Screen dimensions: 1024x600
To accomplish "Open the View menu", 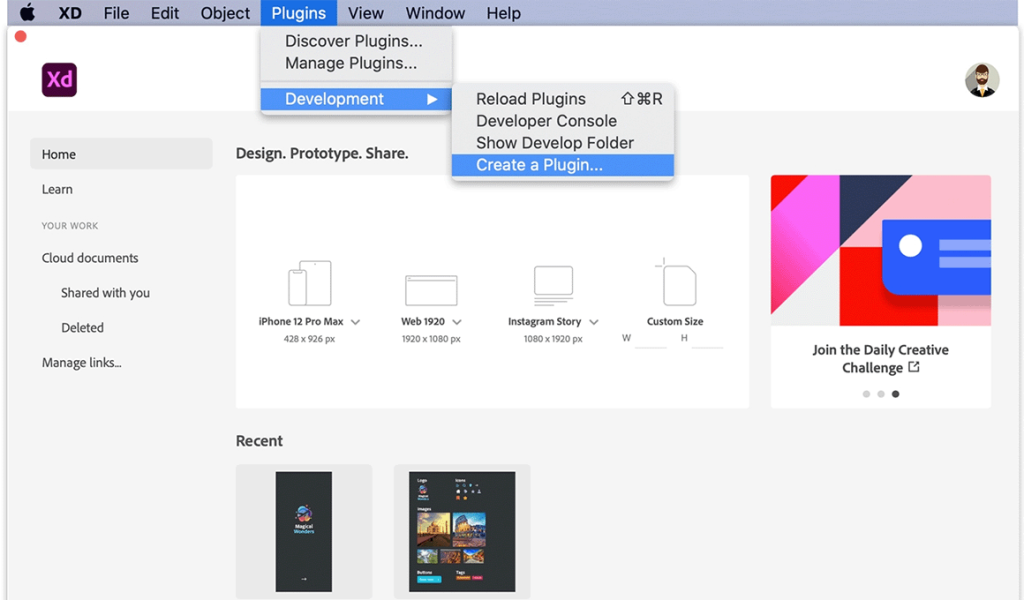I will [x=366, y=13].
